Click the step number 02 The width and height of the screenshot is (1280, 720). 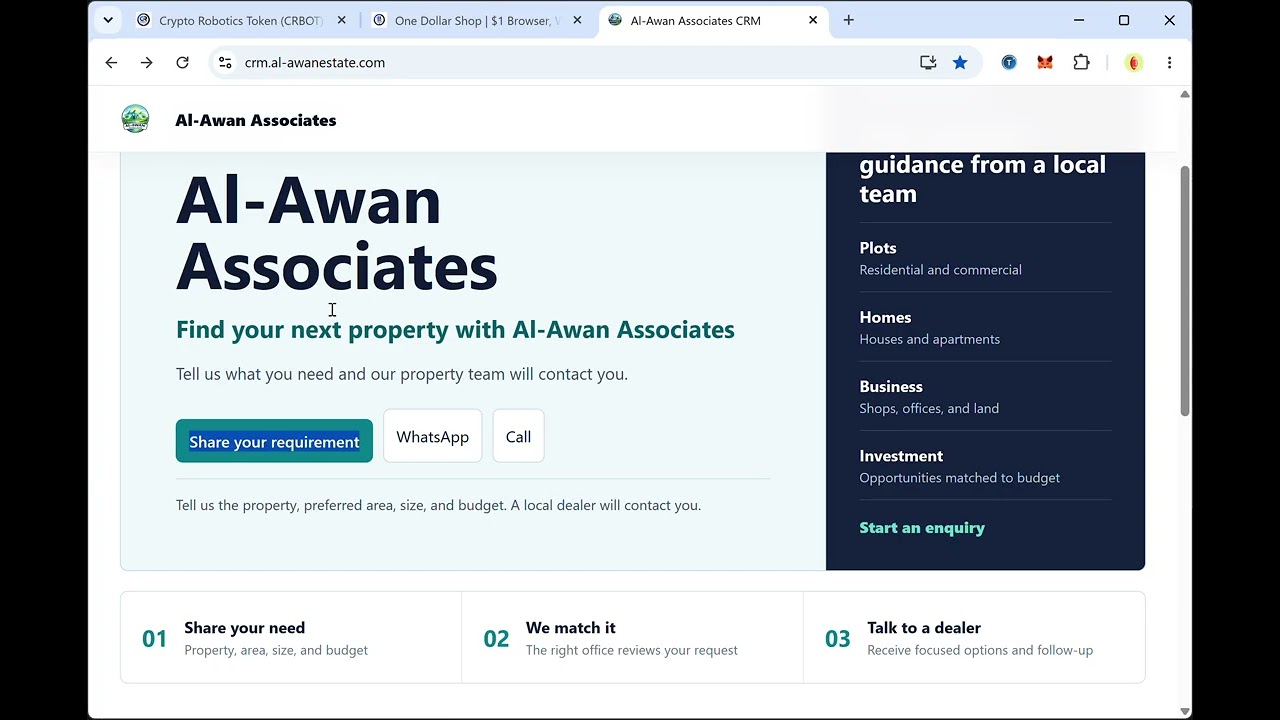pyautogui.click(x=496, y=639)
